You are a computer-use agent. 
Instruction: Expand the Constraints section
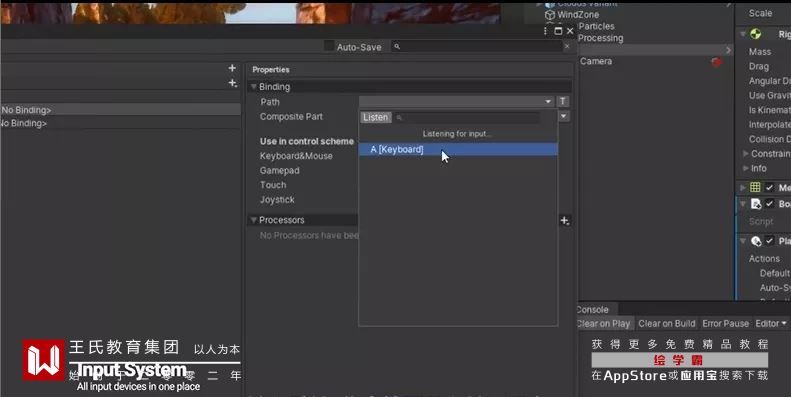click(746, 153)
